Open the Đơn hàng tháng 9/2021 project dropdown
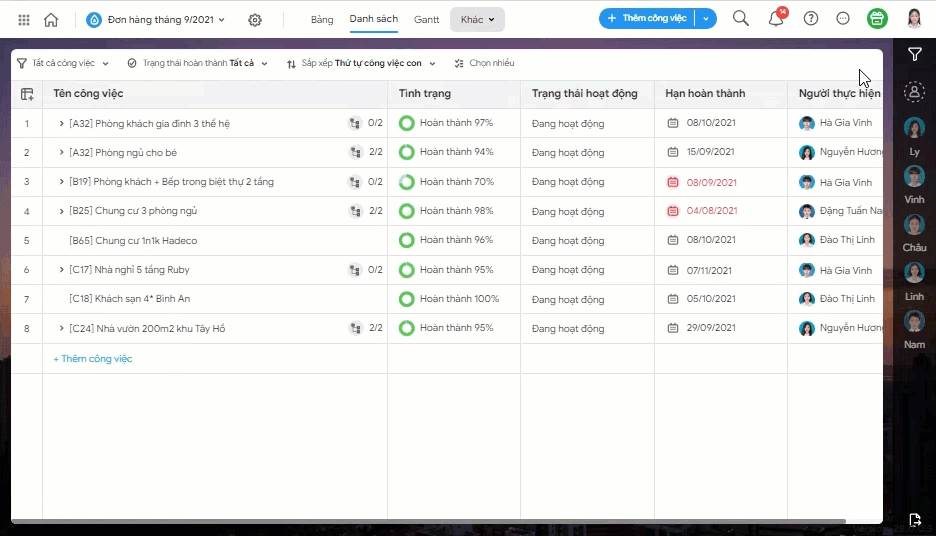 156,20
